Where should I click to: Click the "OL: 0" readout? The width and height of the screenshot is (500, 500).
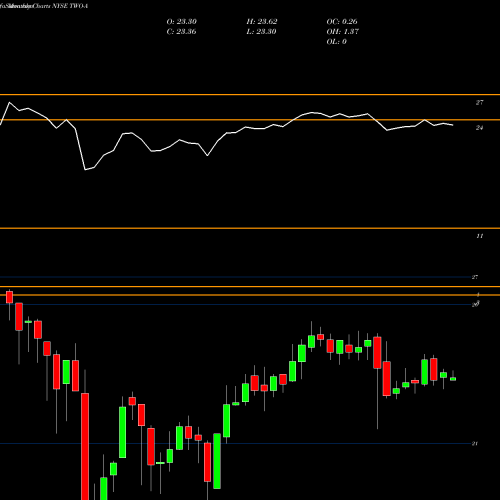tap(336, 42)
